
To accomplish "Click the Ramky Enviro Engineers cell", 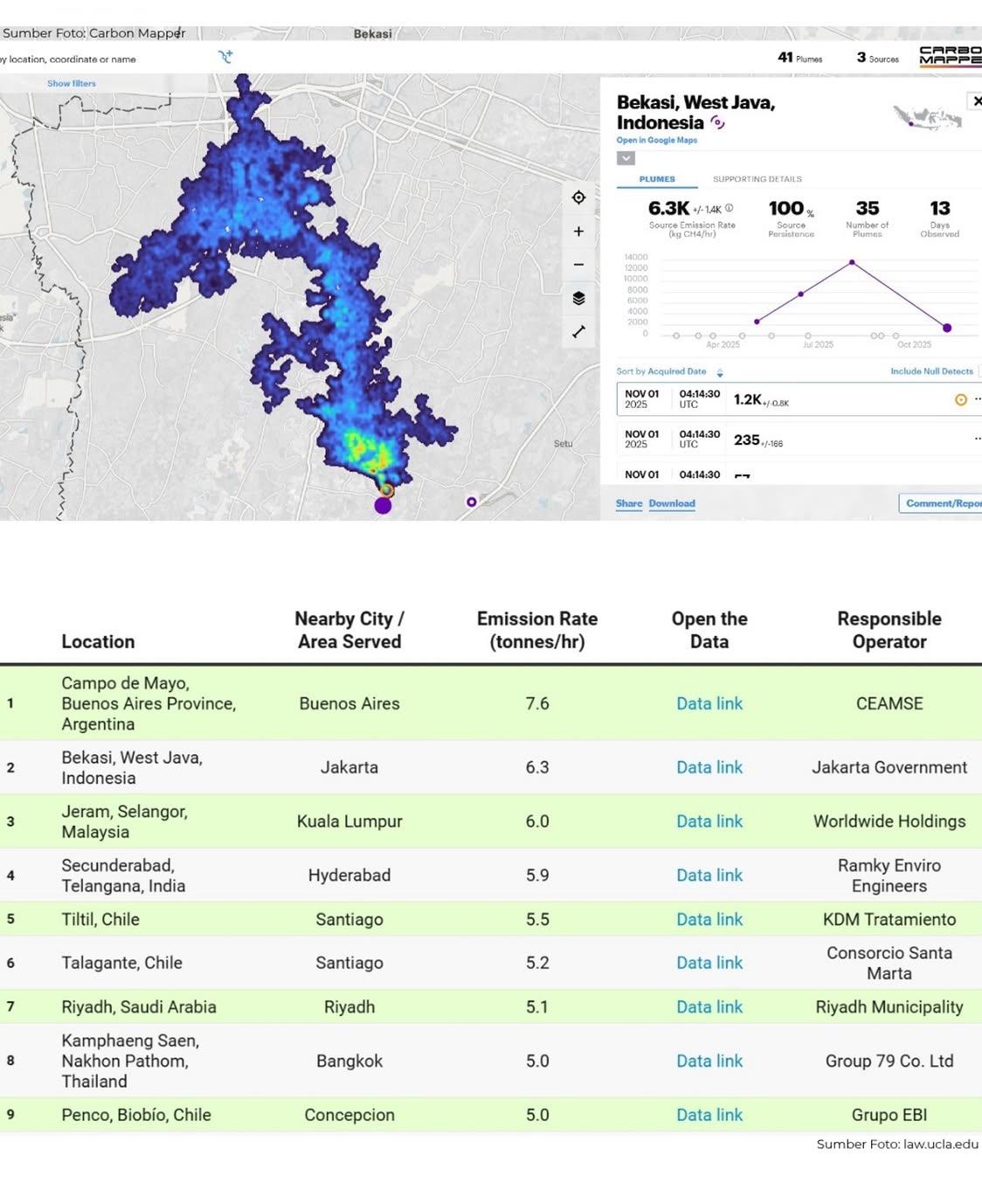I will (x=889, y=875).
